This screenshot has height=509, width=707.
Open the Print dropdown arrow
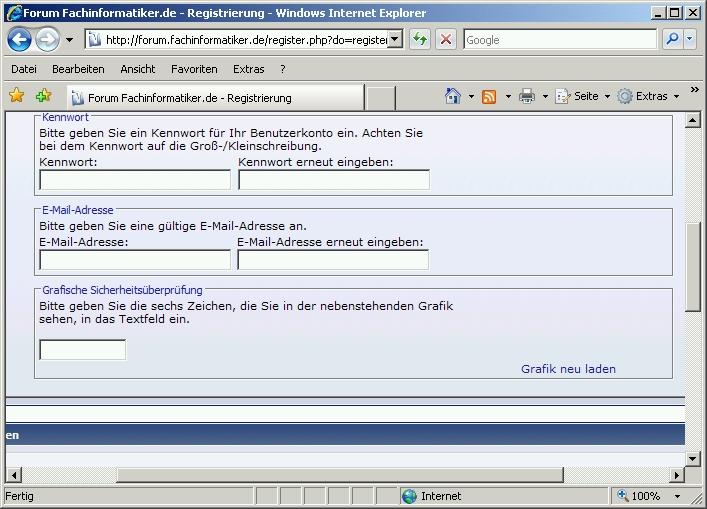[x=545, y=96]
